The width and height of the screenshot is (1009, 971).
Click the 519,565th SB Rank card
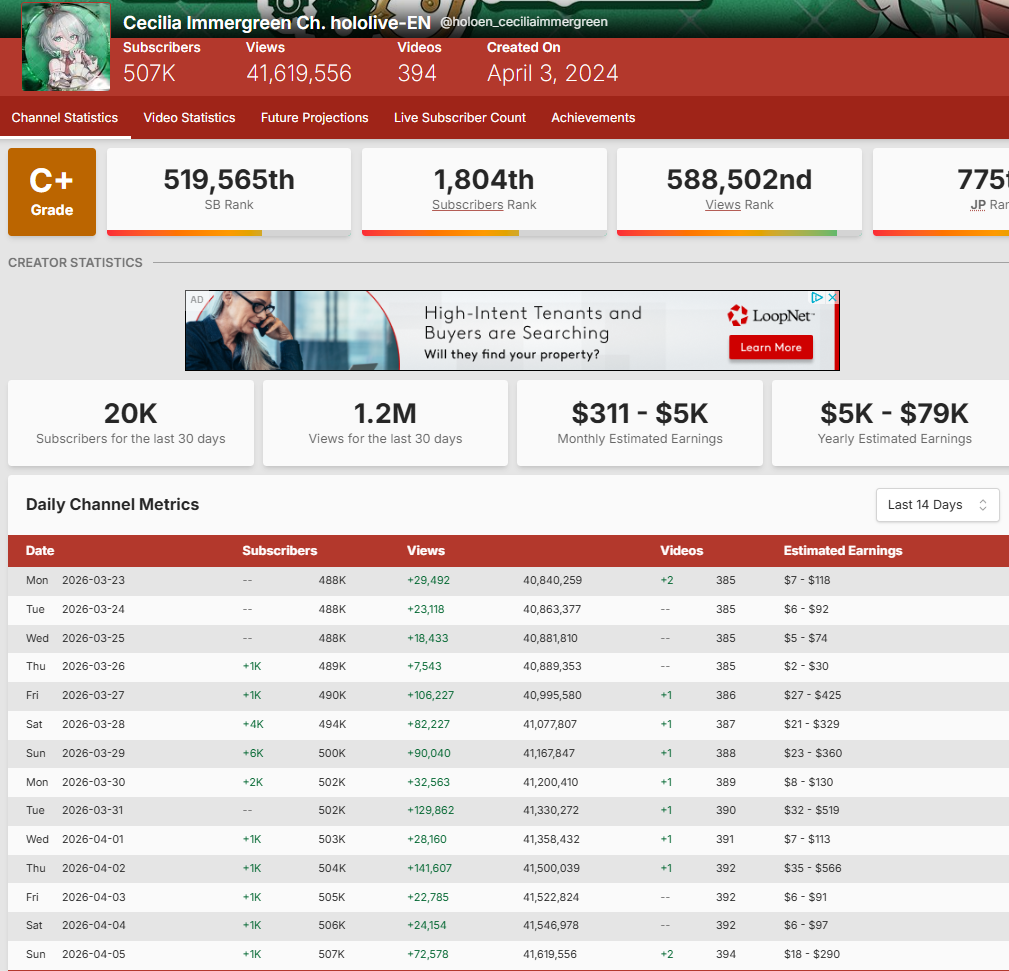(229, 192)
